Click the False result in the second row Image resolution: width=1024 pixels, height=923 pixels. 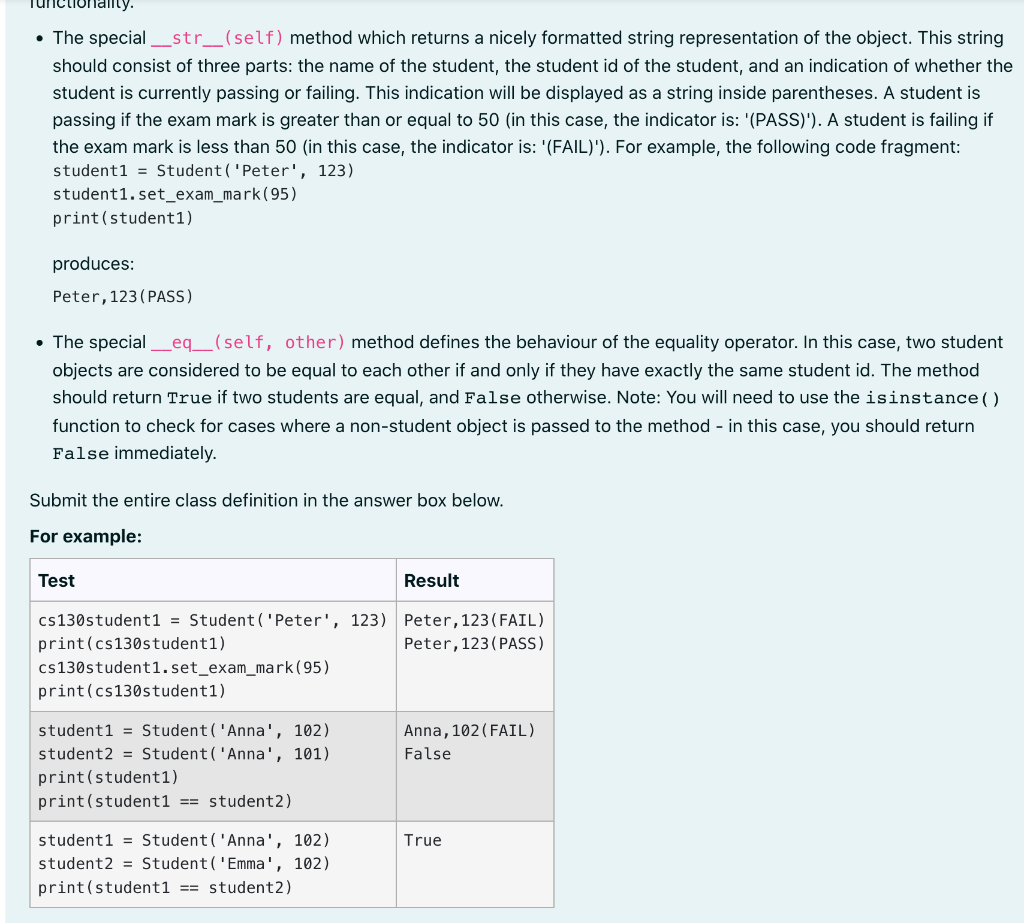tap(424, 754)
